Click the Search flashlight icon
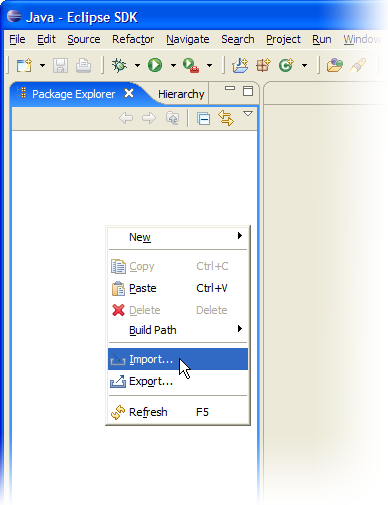The width and height of the screenshot is (388, 505). [x=358, y=65]
